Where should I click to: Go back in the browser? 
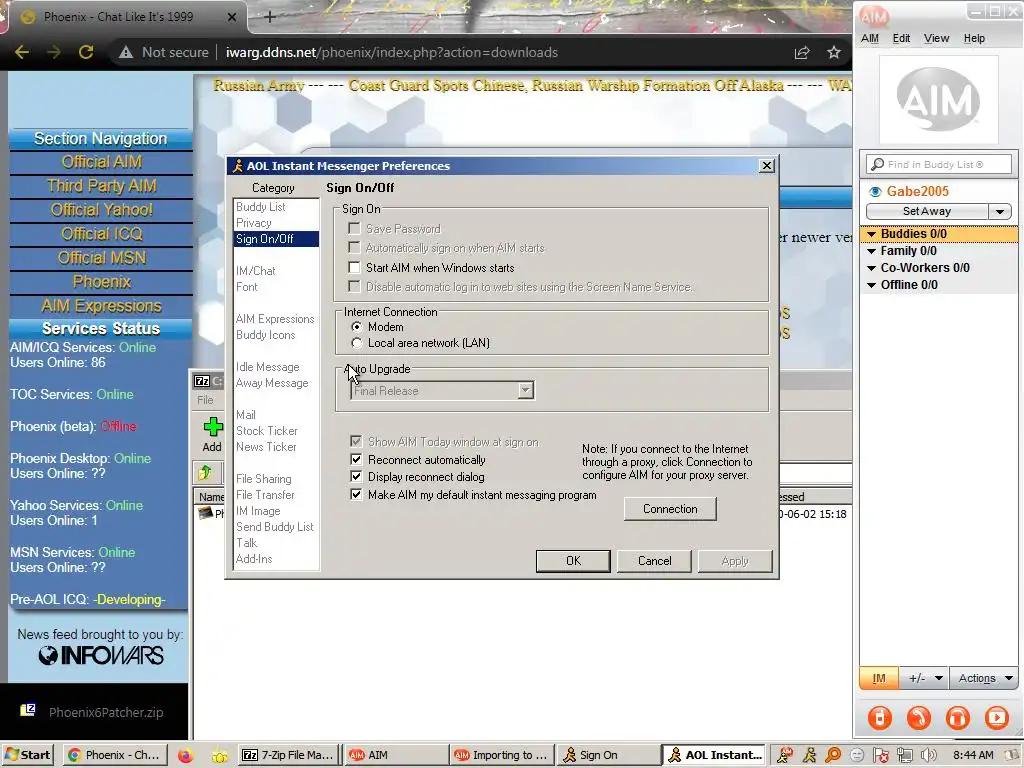click(22, 52)
